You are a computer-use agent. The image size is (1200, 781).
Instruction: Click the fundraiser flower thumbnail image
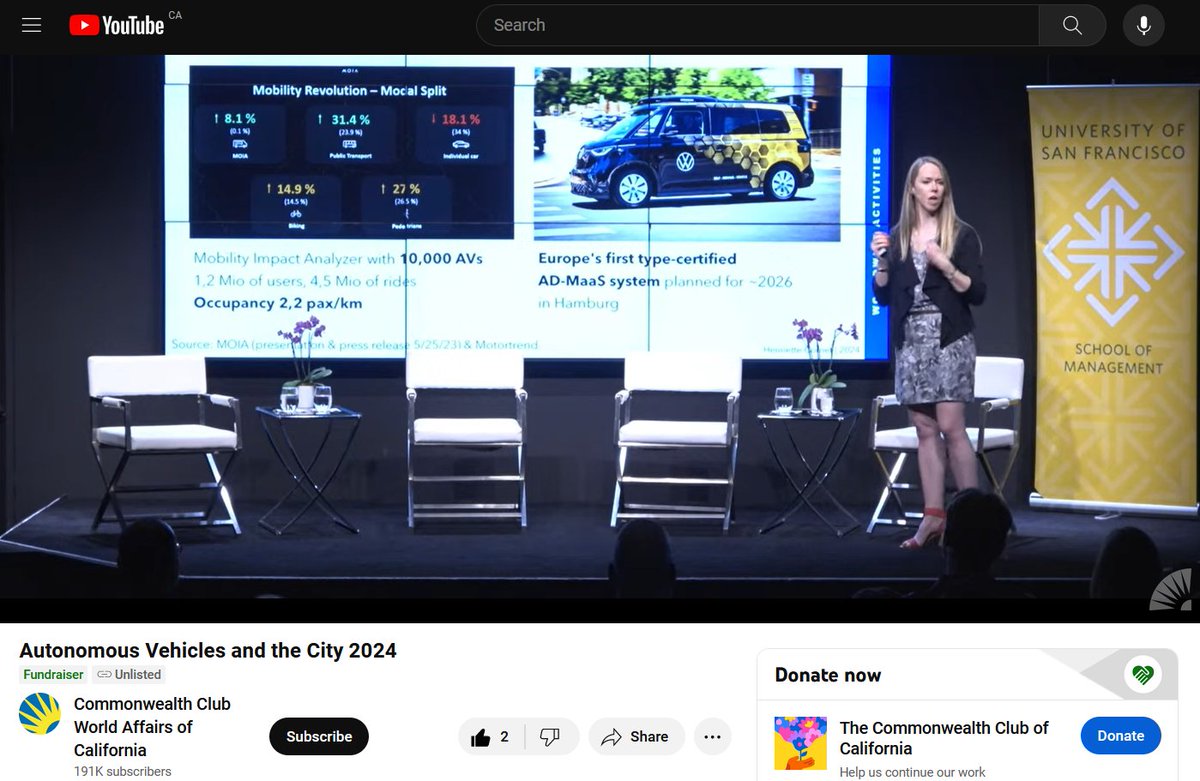click(801, 743)
